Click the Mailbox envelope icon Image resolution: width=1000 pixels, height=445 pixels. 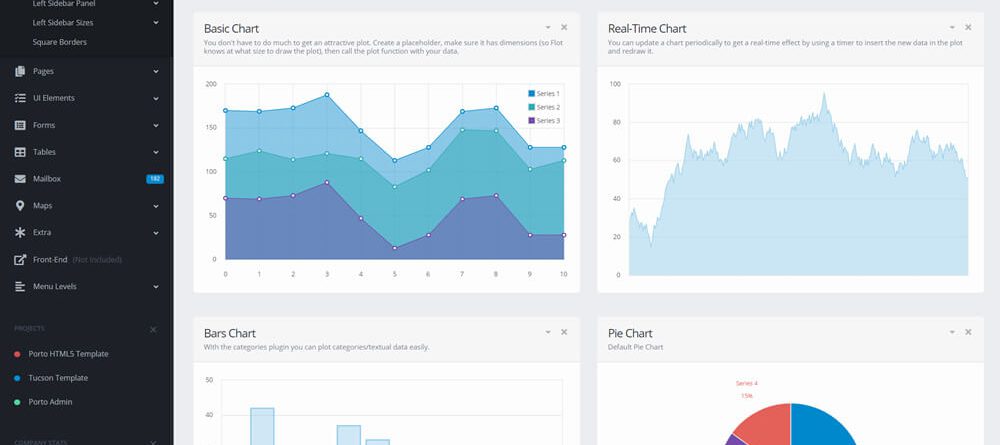click(x=21, y=179)
